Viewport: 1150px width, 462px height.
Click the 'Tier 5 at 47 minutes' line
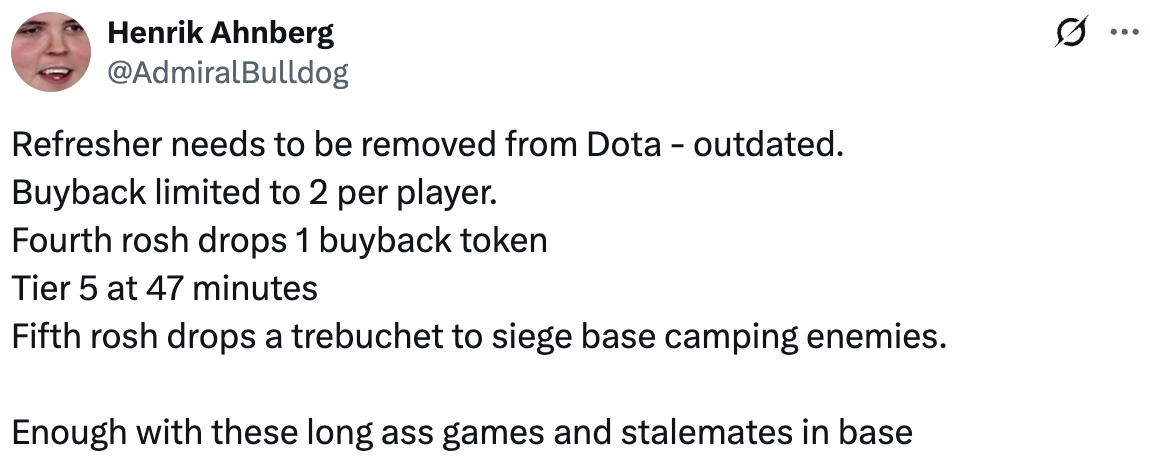coord(164,289)
